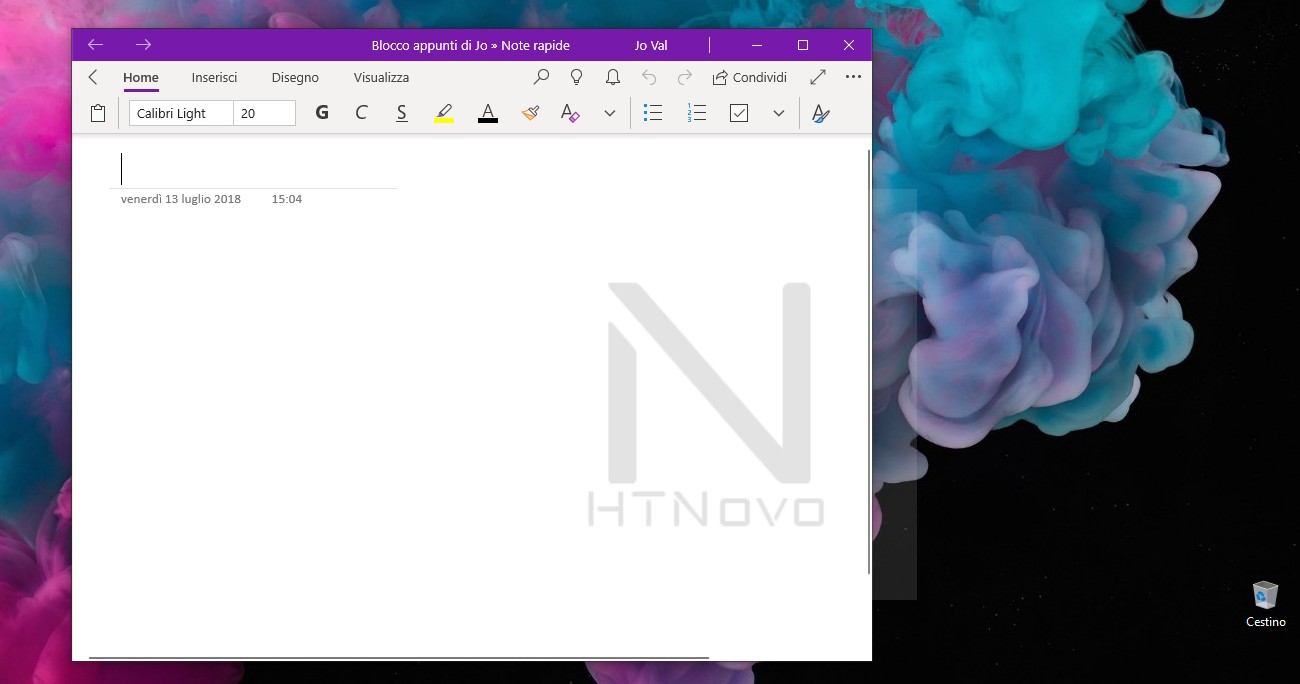The image size is (1300, 684).
Task: Toggle italic with the C button
Action: [361, 112]
